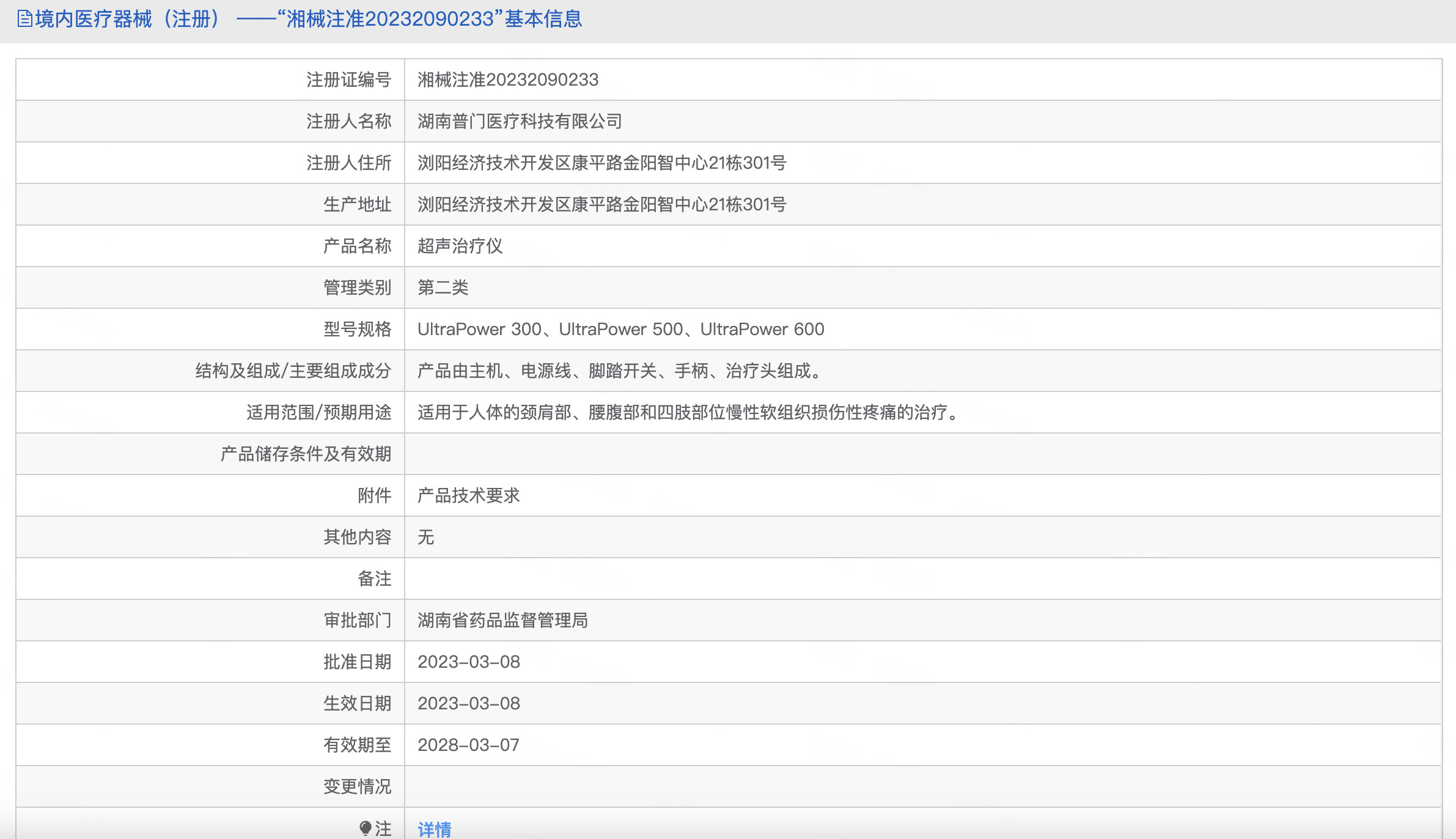Click the 有效期至 label

point(358,745)
